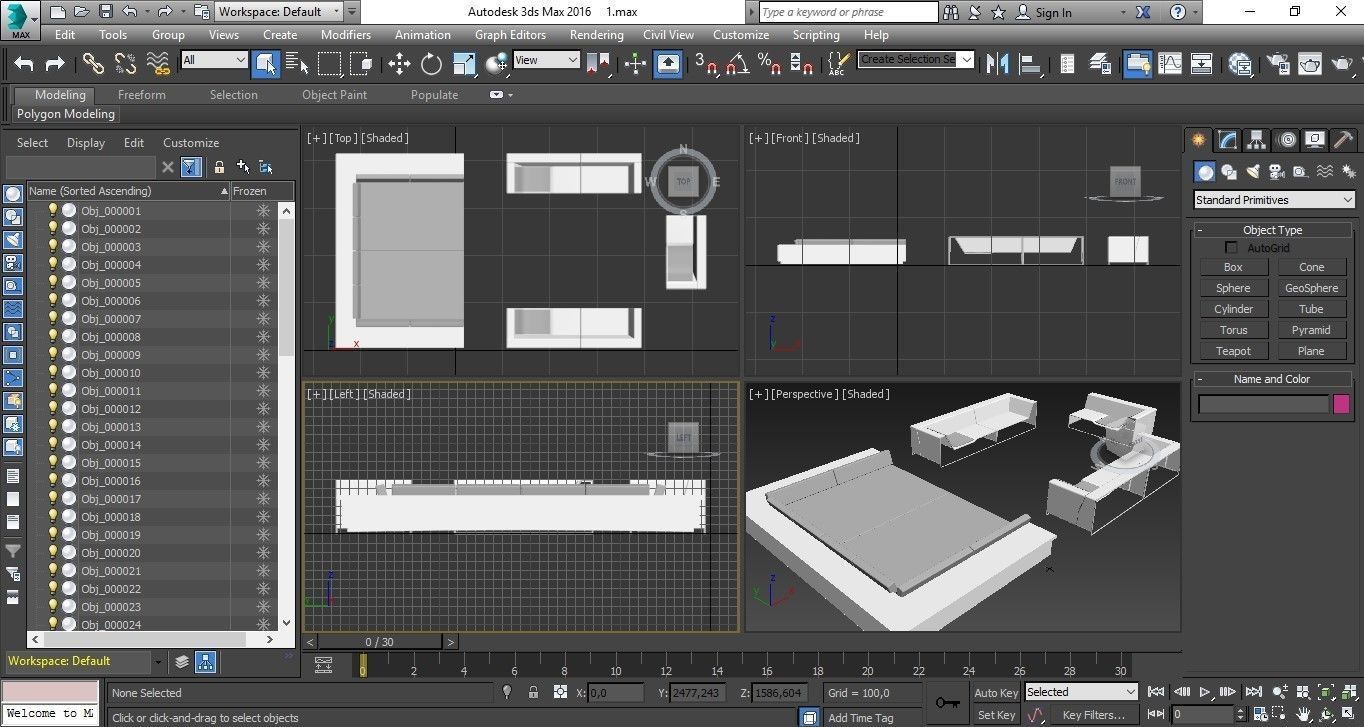Pick the Rectangular Selection Region tool
The height and width of the screenshot is (727, 1364).
coord(329,63)
